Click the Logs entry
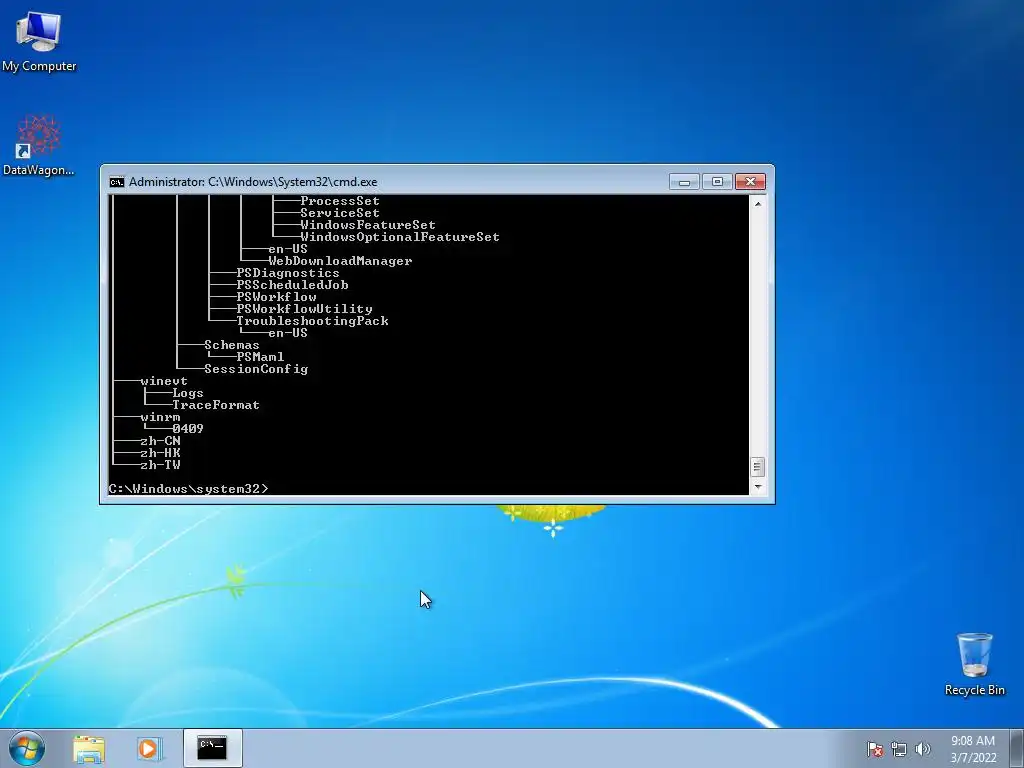 click(x=188, y=393)
